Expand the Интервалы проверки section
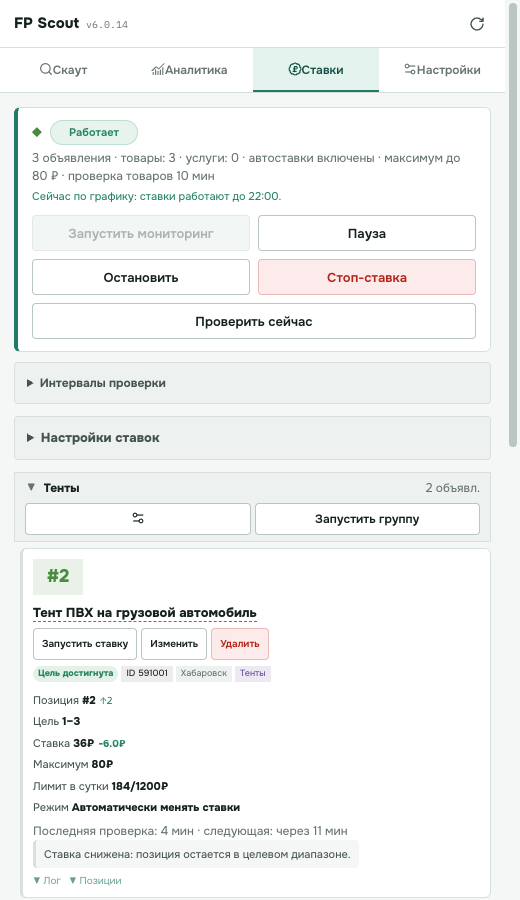The height and width of the screenshot is (900, 520). [x=253, y=383]
